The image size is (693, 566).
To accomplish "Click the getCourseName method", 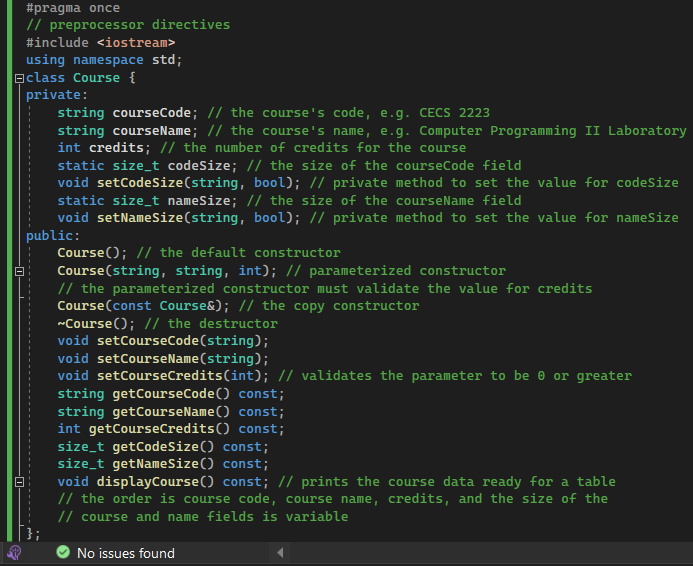I will [164, 412].
